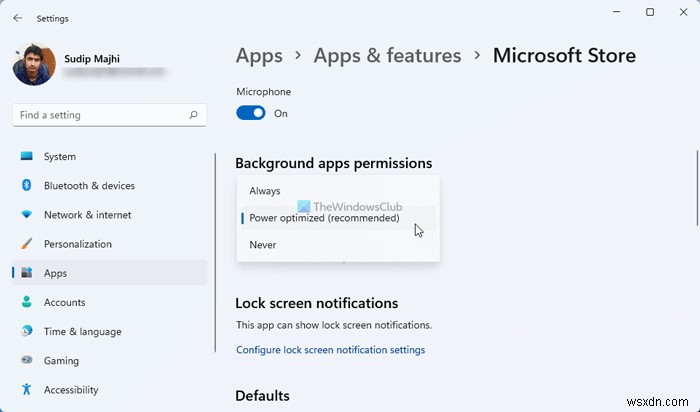Minimize the Settings window

click(x=617, y=12)
